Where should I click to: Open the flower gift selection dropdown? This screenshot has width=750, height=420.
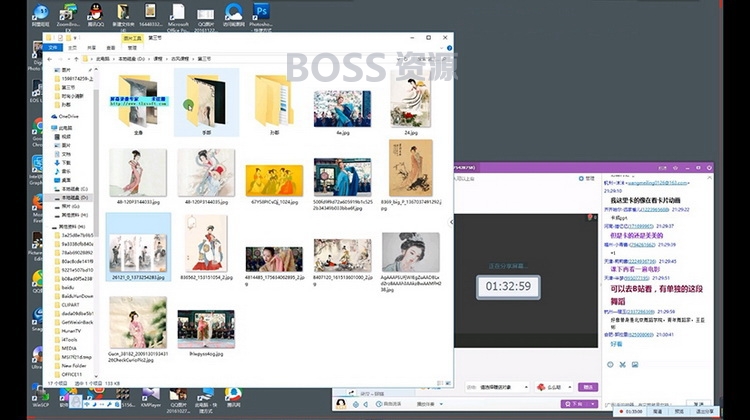pyautogui.click(x=555, y=387)
